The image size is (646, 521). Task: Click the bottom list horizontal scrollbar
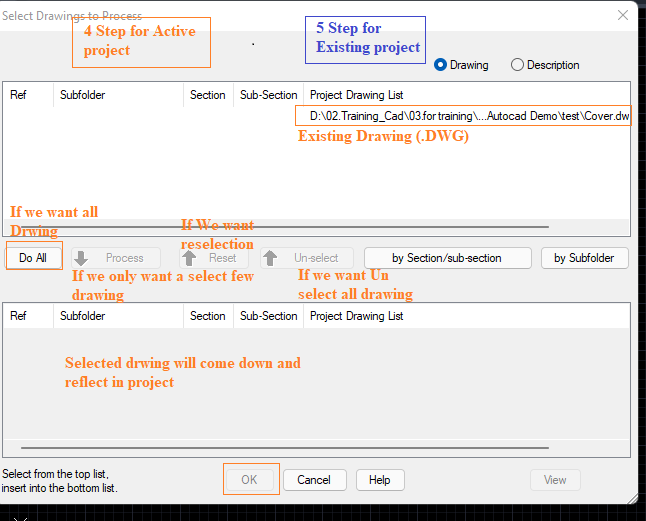coord(284,448)
